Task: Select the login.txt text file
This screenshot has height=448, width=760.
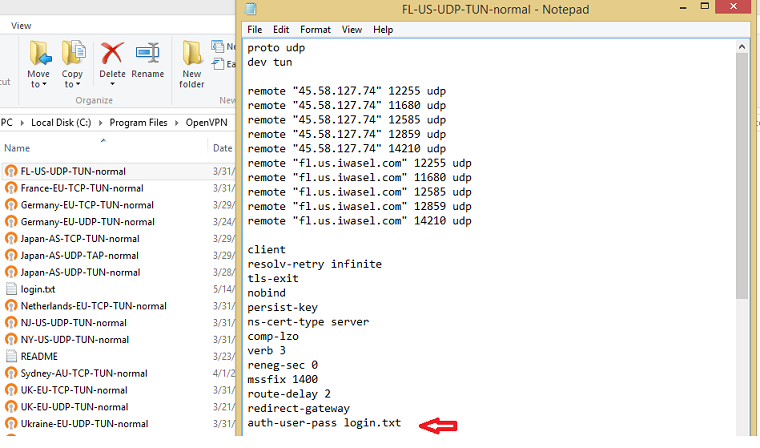Action: (x=39, y=289)
